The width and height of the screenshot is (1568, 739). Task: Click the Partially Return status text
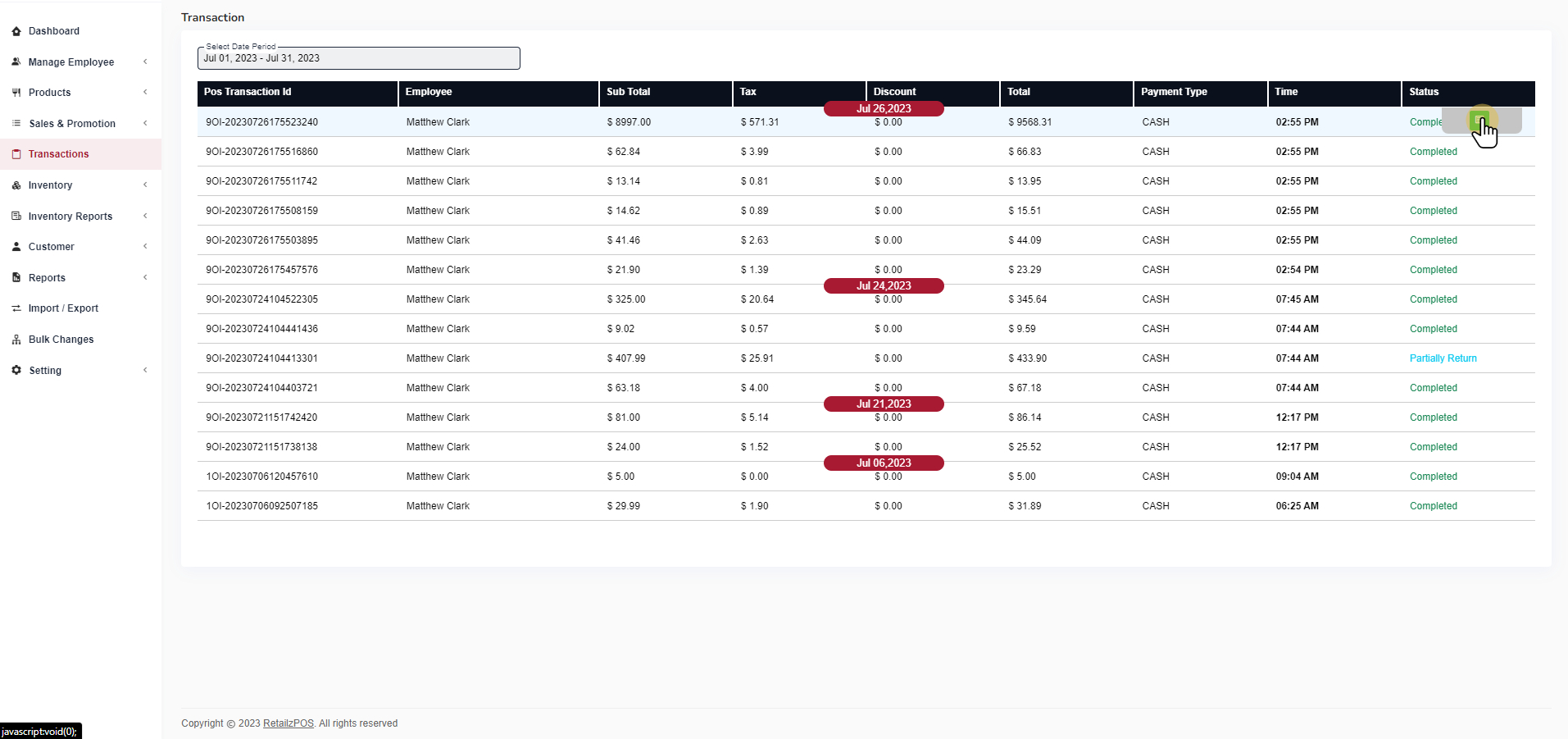1443,358
